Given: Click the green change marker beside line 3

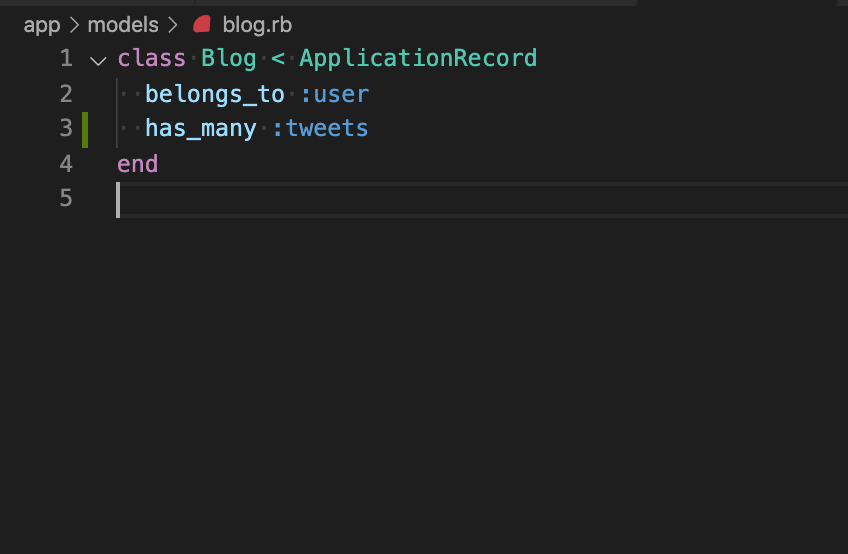Looking at the screenshot, I should click(x=85, y=129).
